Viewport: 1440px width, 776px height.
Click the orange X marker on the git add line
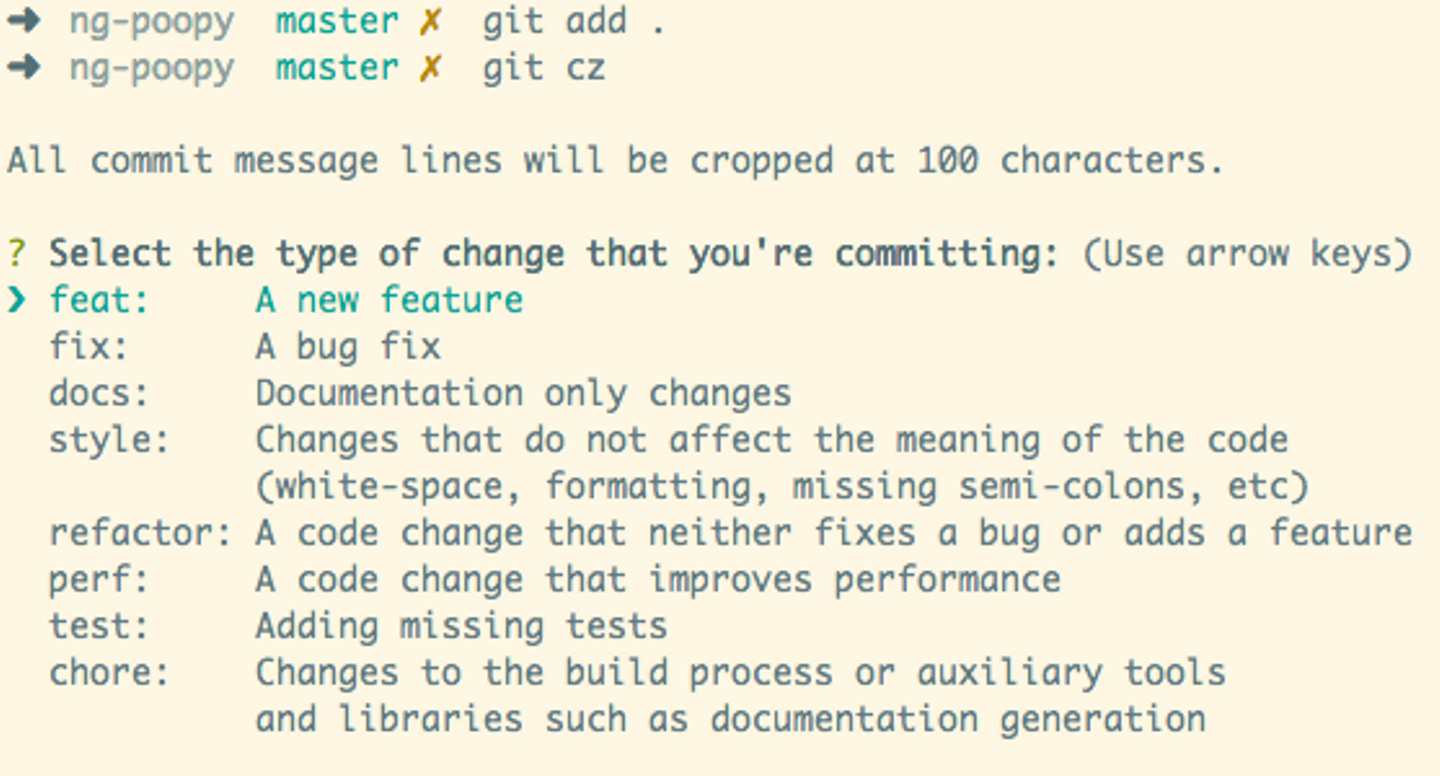pyautogui.click(x=430, y=22)
